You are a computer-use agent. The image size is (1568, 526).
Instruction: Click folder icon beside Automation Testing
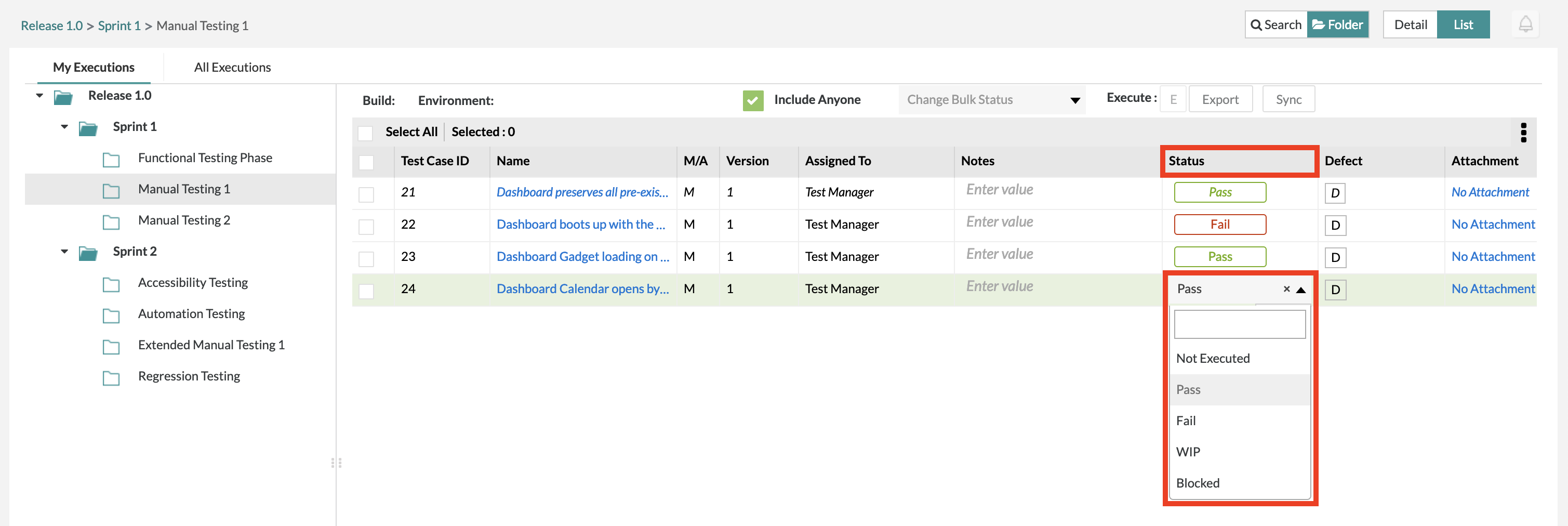click(111, 315)
